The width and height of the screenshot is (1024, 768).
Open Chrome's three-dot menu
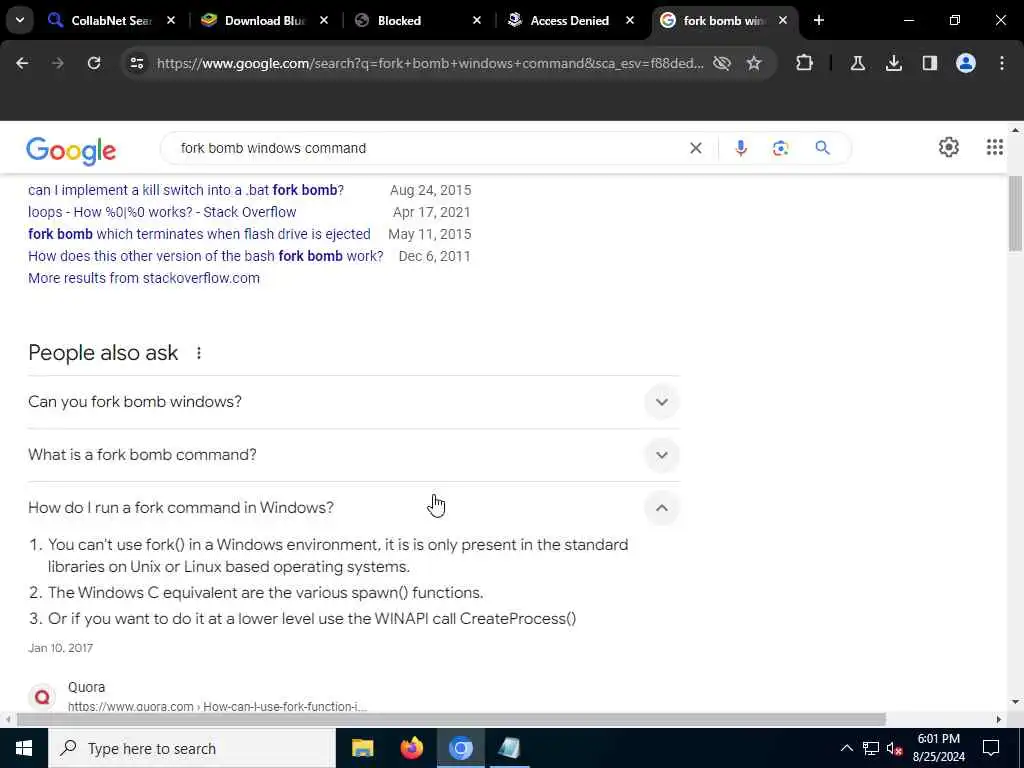(1002, 63)
